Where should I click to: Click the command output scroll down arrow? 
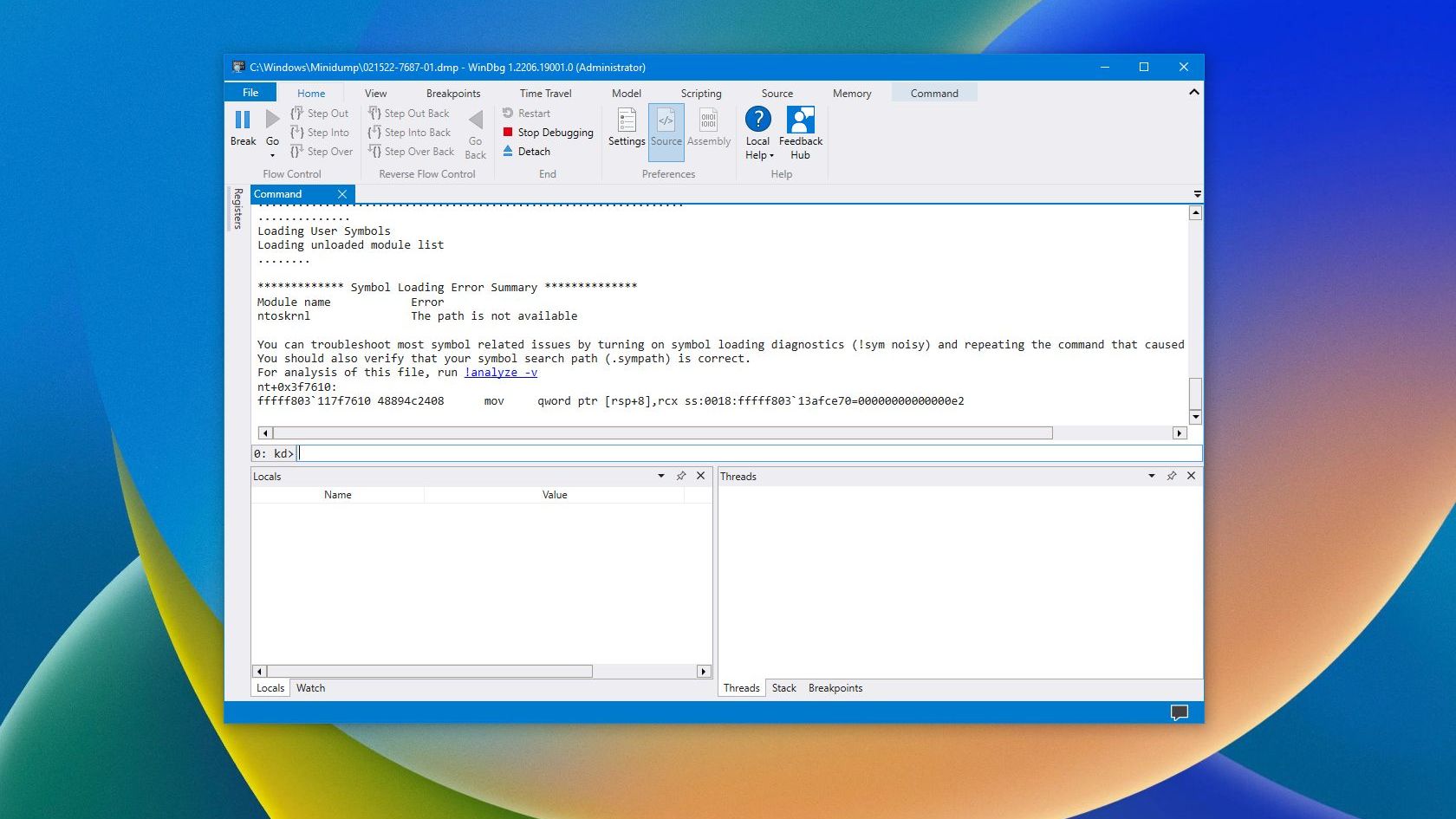pyautogui.click(x=1195, y=417)
